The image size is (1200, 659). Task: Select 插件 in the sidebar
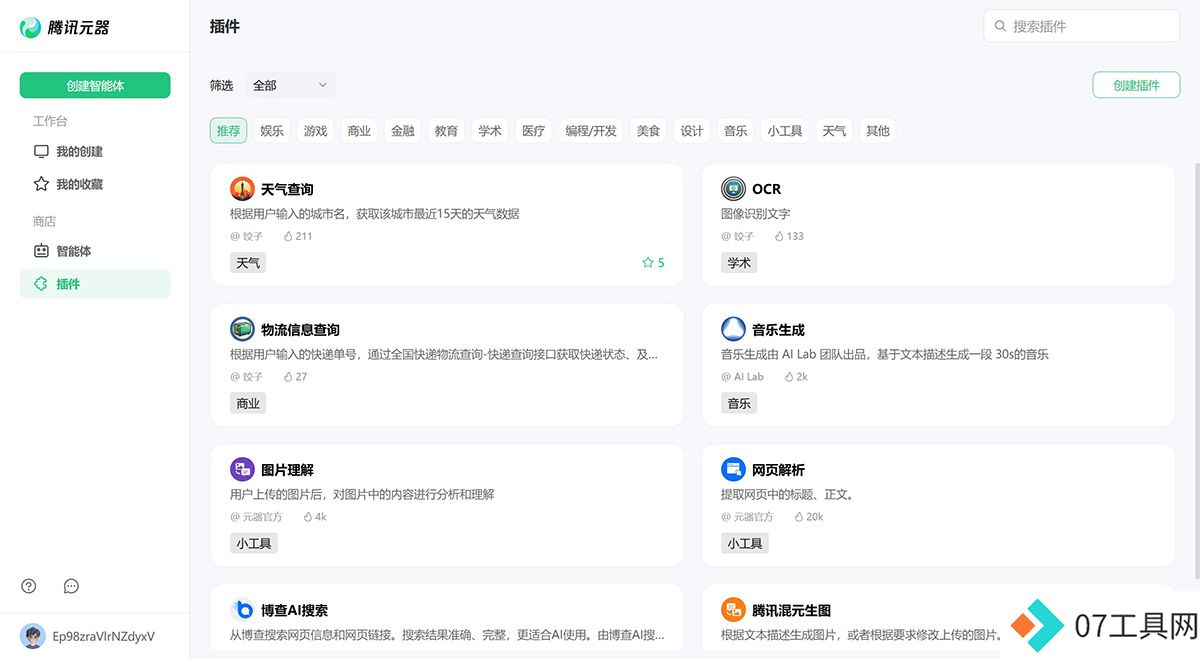pyautogui.click(x=95, y=284)
